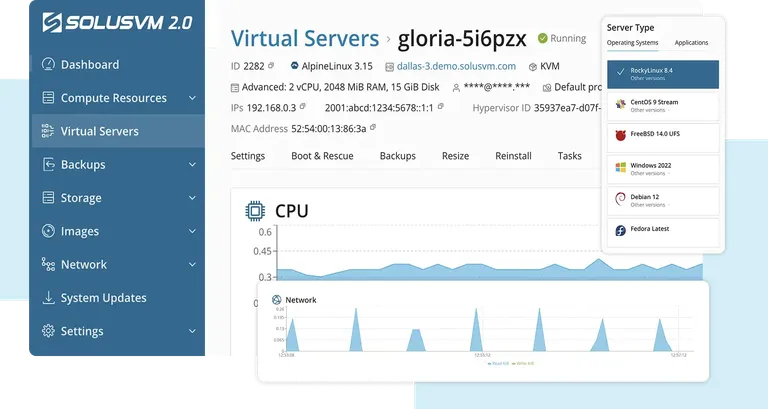Click the CPU chip icon on chart
The height and width of the screenshot is (409, 768).
255,211
